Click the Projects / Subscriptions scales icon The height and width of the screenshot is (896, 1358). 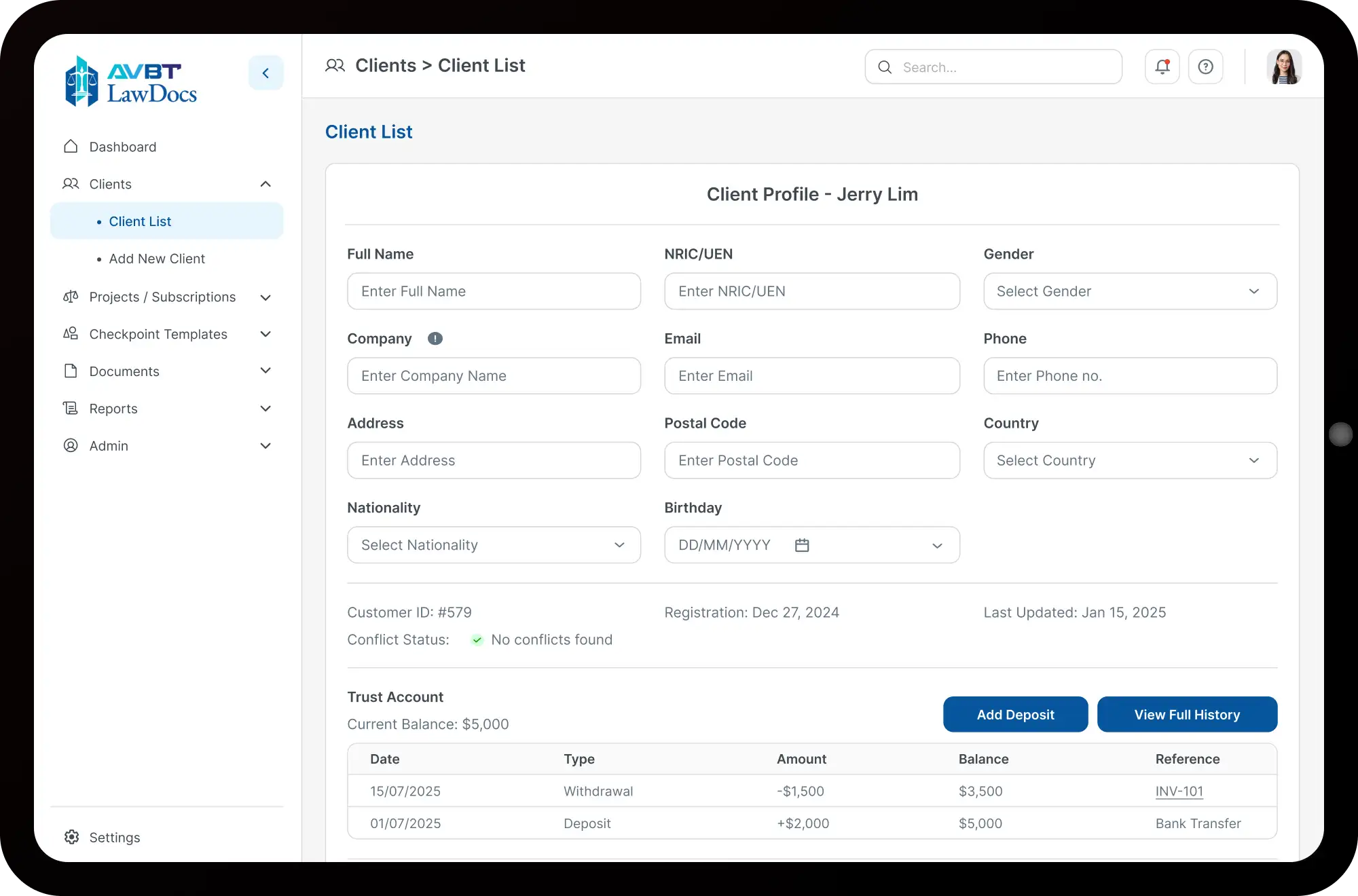pos(71,297)
